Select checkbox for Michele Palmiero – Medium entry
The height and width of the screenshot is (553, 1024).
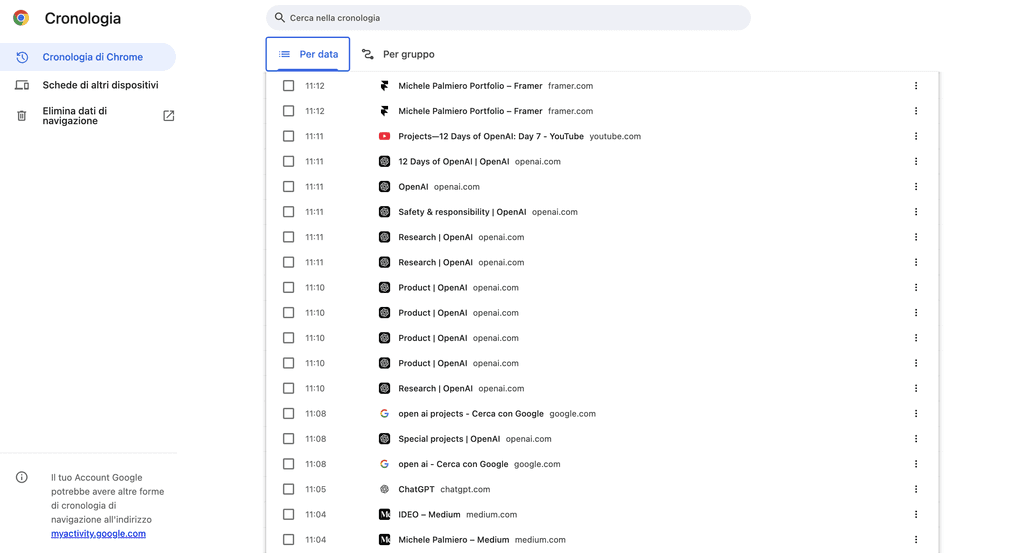[288, 539]
